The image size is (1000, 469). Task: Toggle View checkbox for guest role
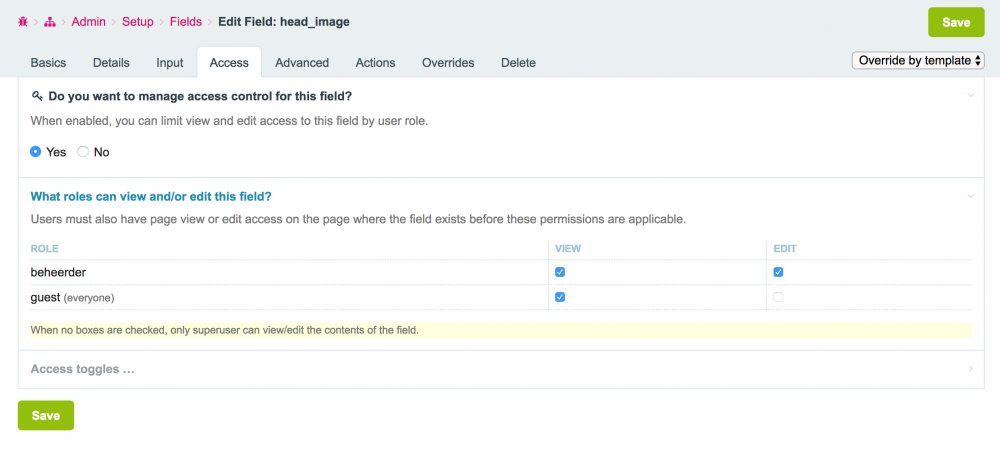[x=560, y=297]
